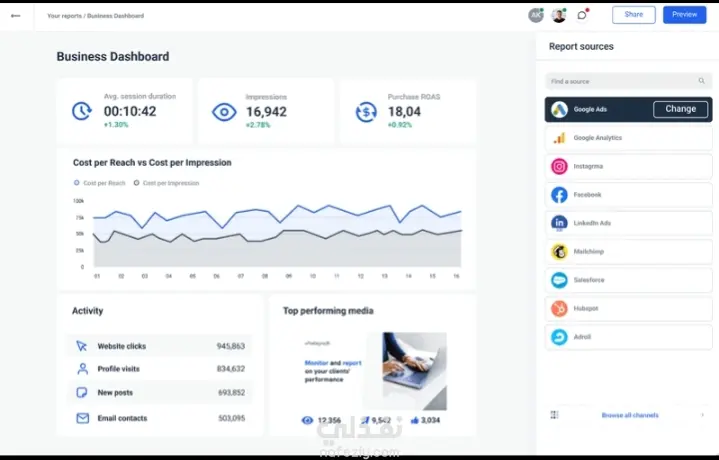This screenshot has height=460, width=719.
Task: Select the Facebook source icon
Action: (x=559, y=195)
